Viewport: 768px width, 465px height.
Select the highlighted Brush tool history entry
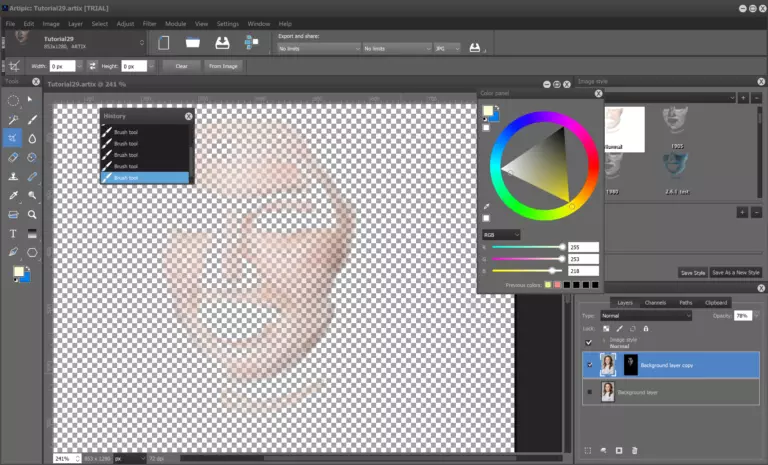pos(144,177)
